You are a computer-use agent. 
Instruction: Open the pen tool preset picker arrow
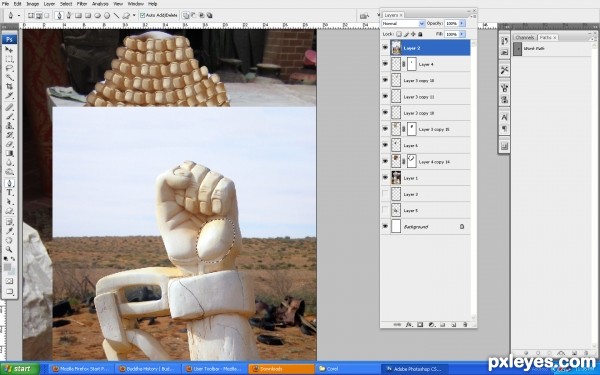pyautogui.click(x=19, y=16)
